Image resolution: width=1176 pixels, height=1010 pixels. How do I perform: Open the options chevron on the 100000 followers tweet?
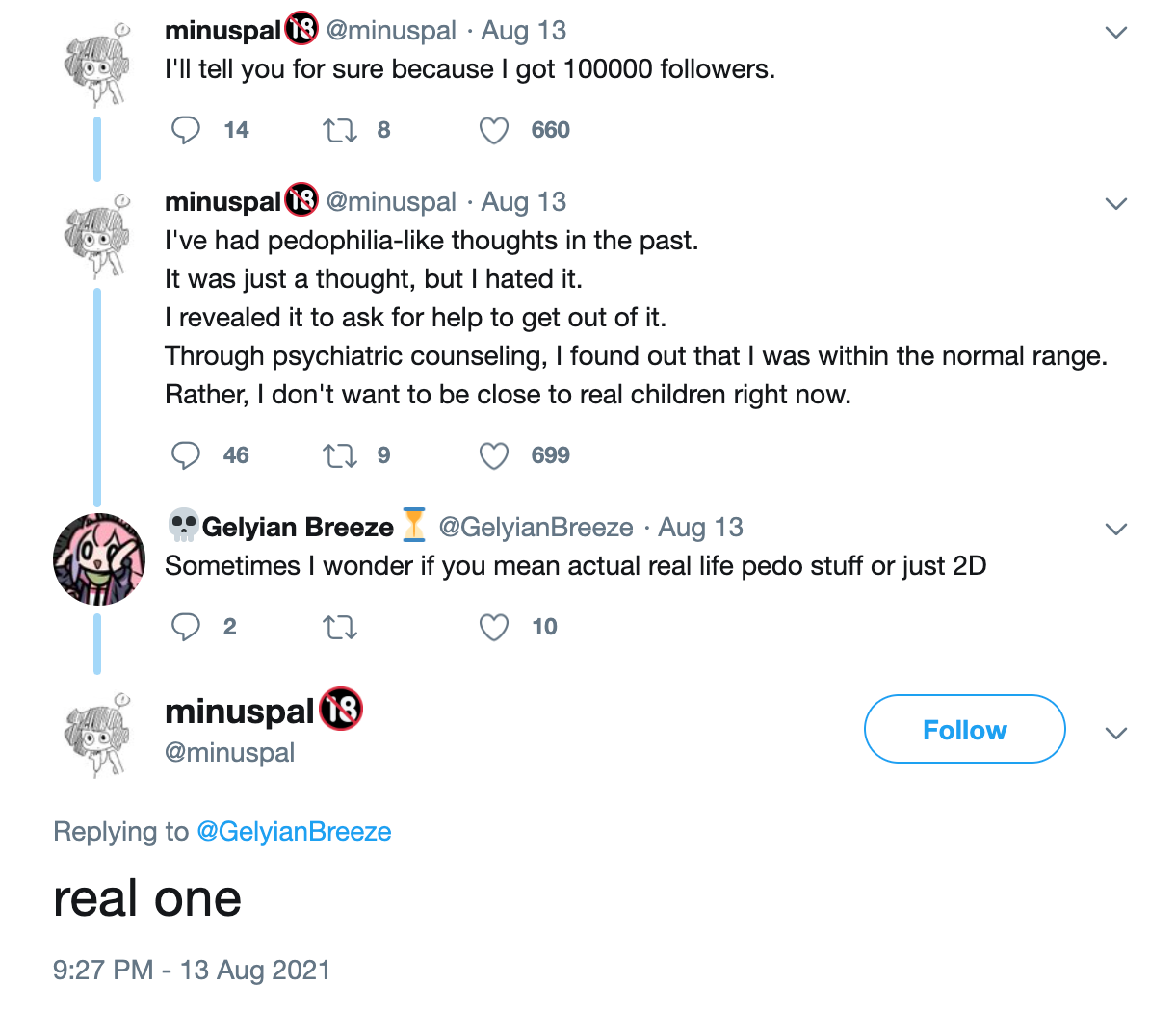[x=1115, y=33]
